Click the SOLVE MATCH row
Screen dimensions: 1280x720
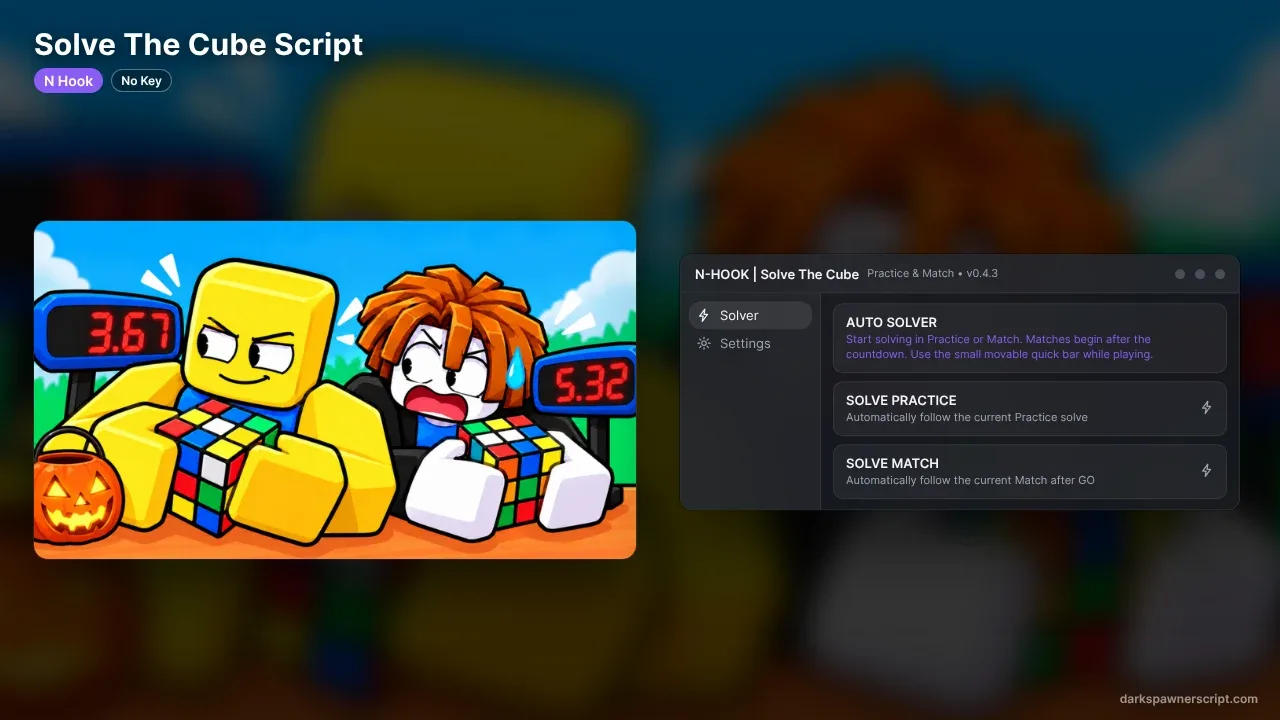pos(1030,471)
